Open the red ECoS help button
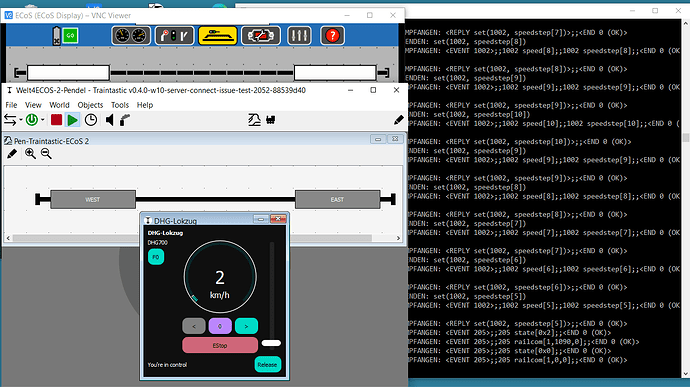Screen dimensions: 690x387 332,36
